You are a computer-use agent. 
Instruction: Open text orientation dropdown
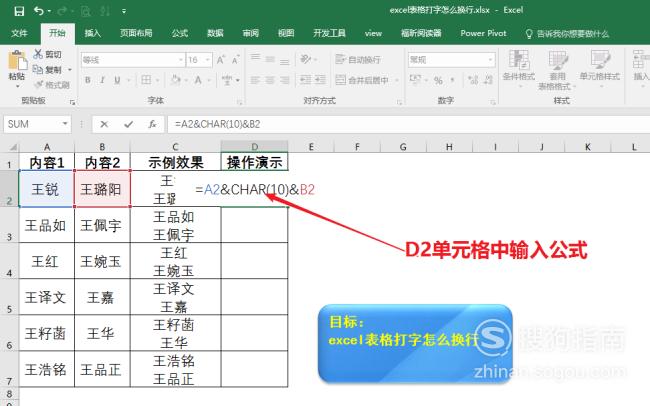click(x=308, y=59)
